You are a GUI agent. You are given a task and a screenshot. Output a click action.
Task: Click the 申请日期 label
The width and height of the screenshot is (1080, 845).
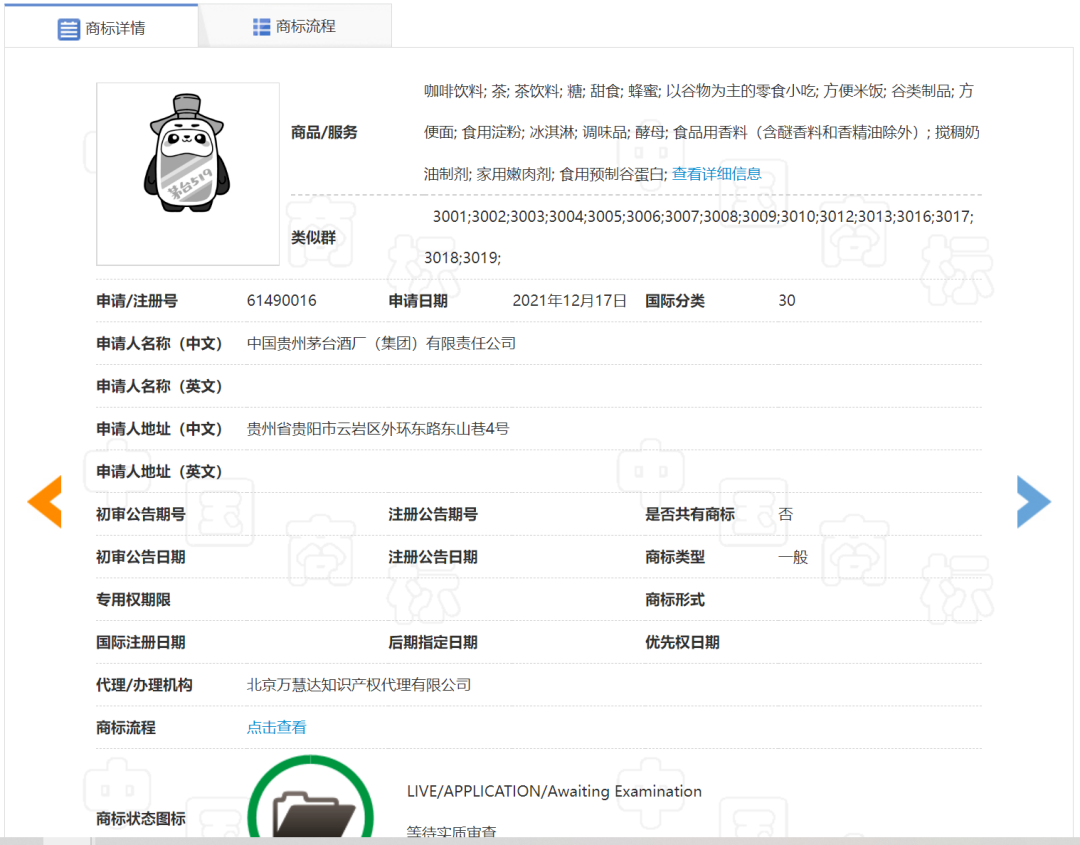coord(418,301)
